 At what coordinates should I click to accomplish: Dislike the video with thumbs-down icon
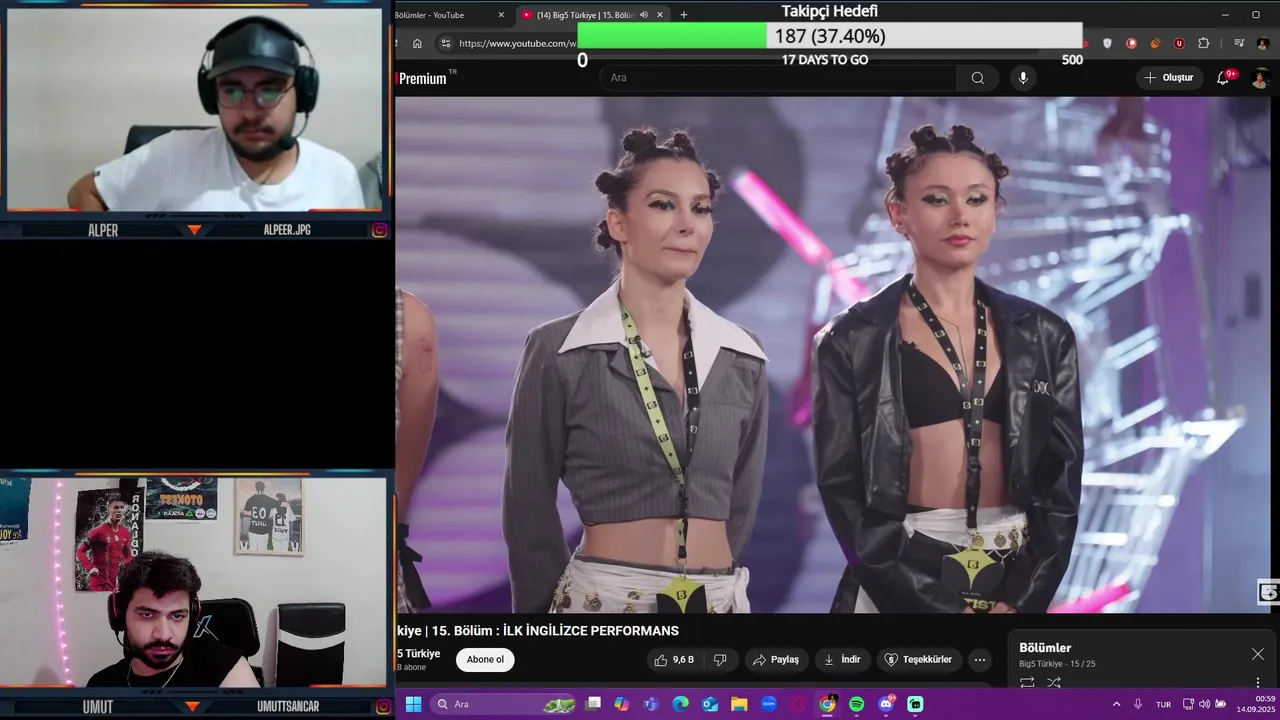click(720, 660)
